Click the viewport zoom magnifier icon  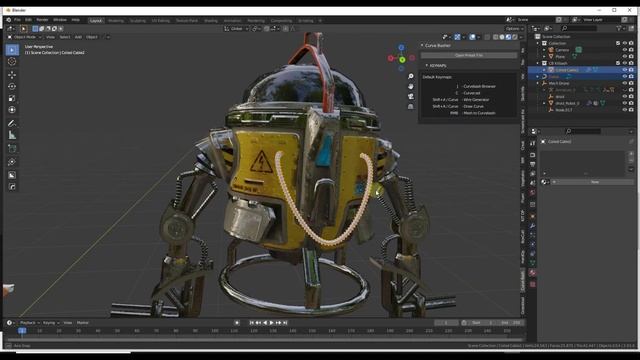(411, 76)
